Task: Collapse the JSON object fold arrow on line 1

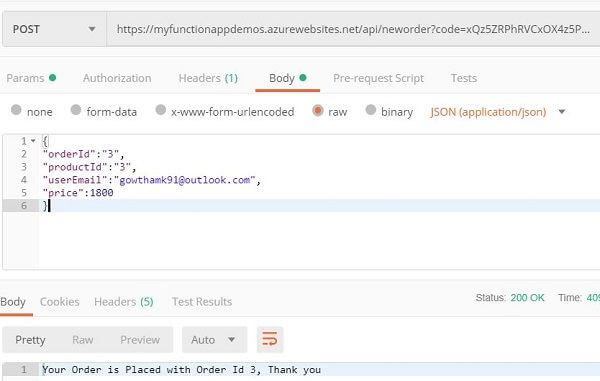Action: pos(33,141)
